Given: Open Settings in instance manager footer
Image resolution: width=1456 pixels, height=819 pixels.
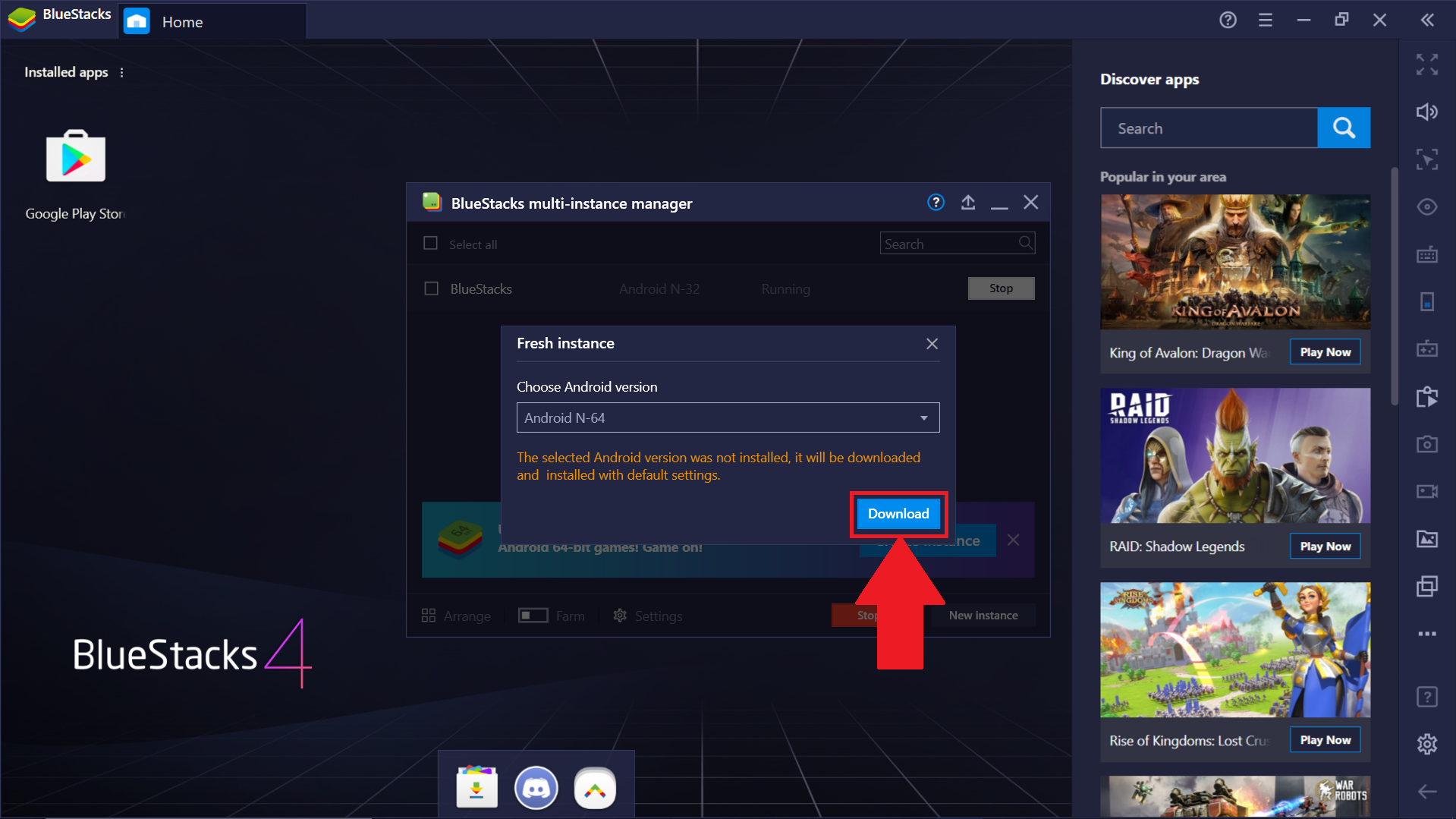Looking at the screenshot, I should click(648, 616).
